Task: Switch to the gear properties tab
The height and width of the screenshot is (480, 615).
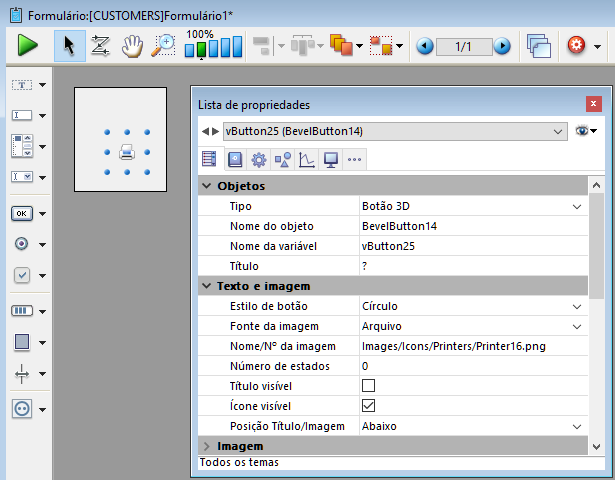Action: tap(258, 159)
